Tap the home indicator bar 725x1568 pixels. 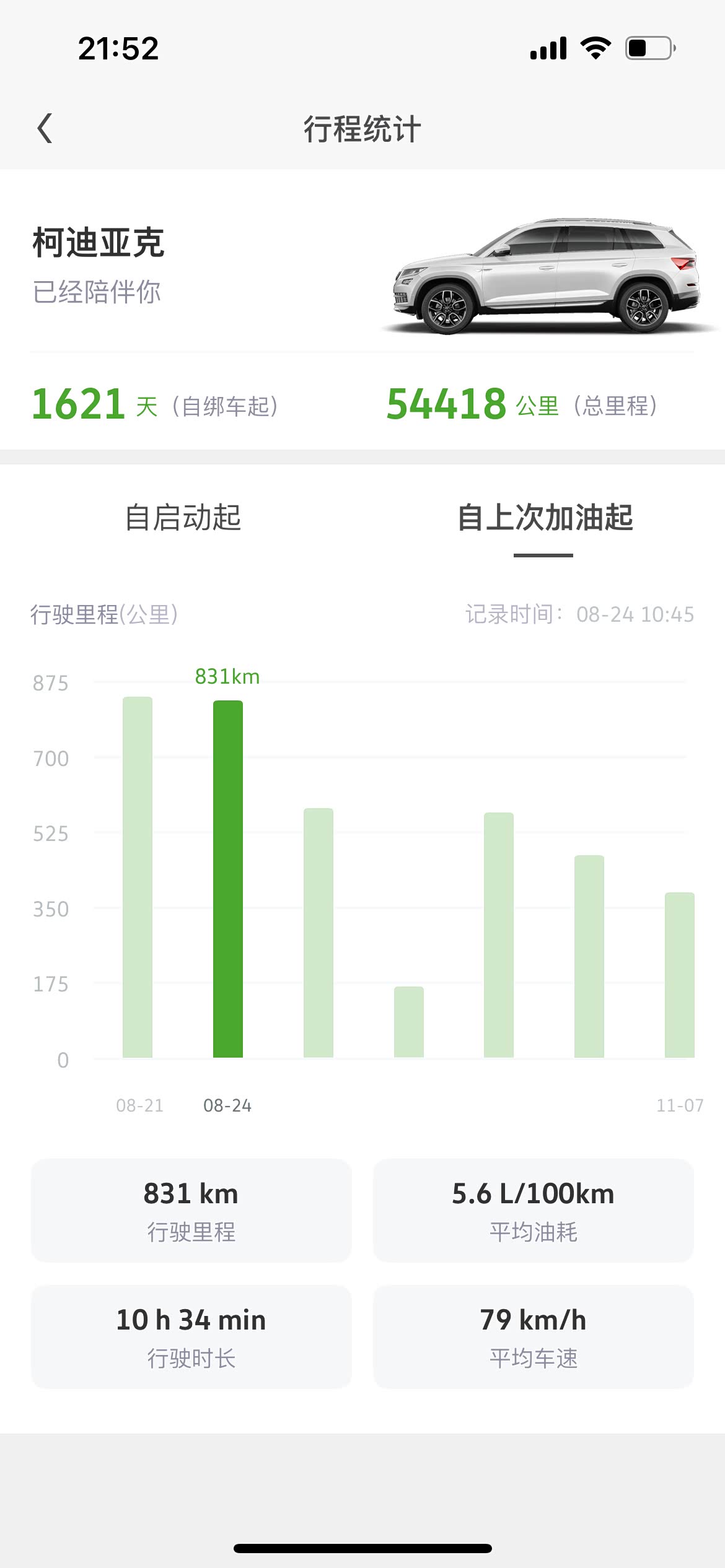362,1548
